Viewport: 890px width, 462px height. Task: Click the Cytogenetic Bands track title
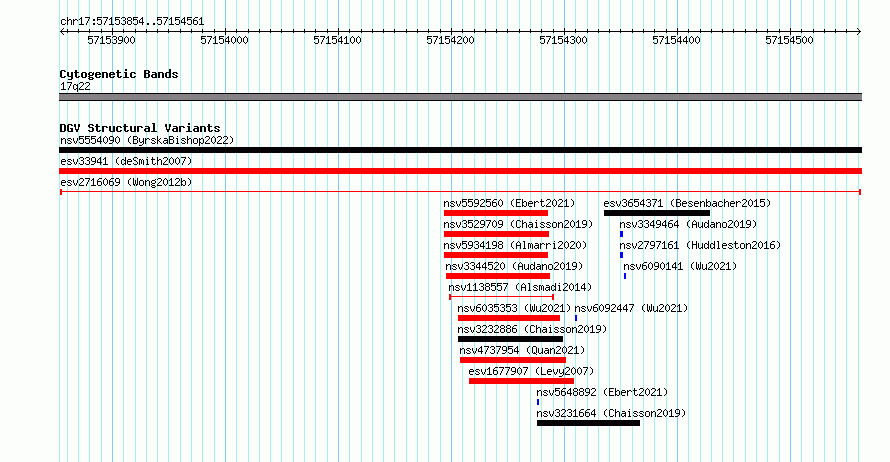pos(119,74)
